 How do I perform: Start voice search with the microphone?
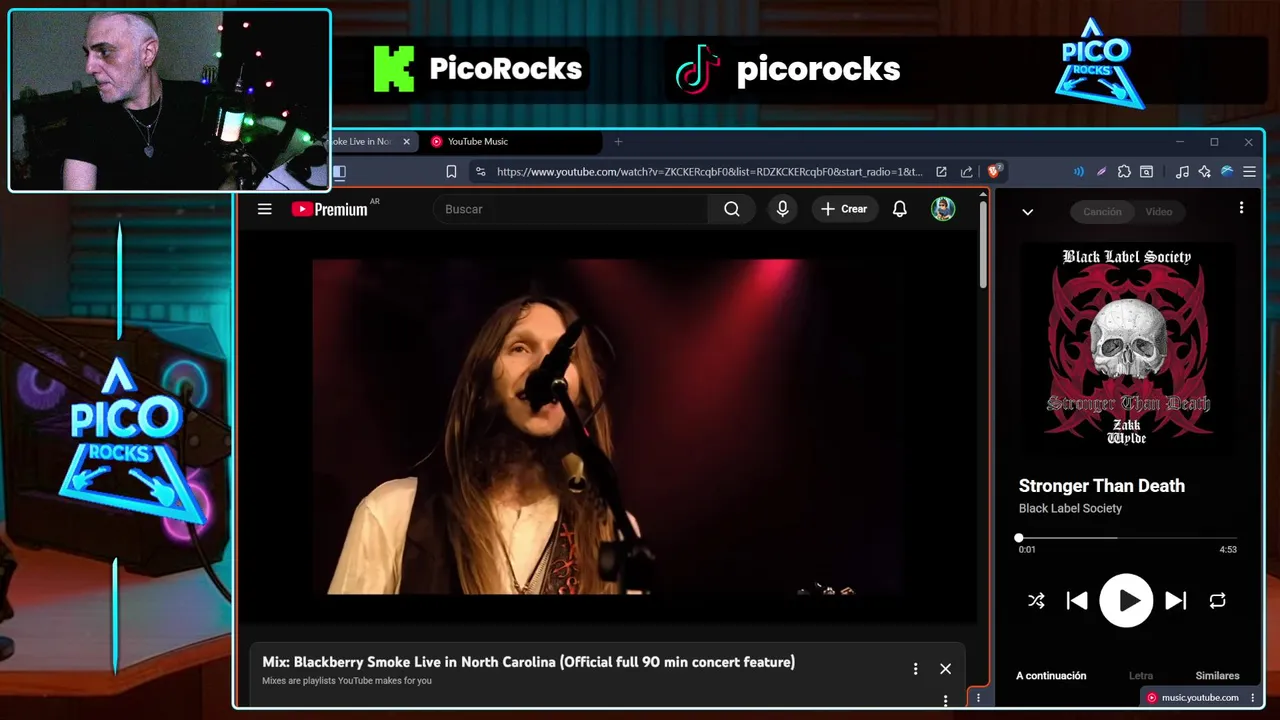coord(783,209)
